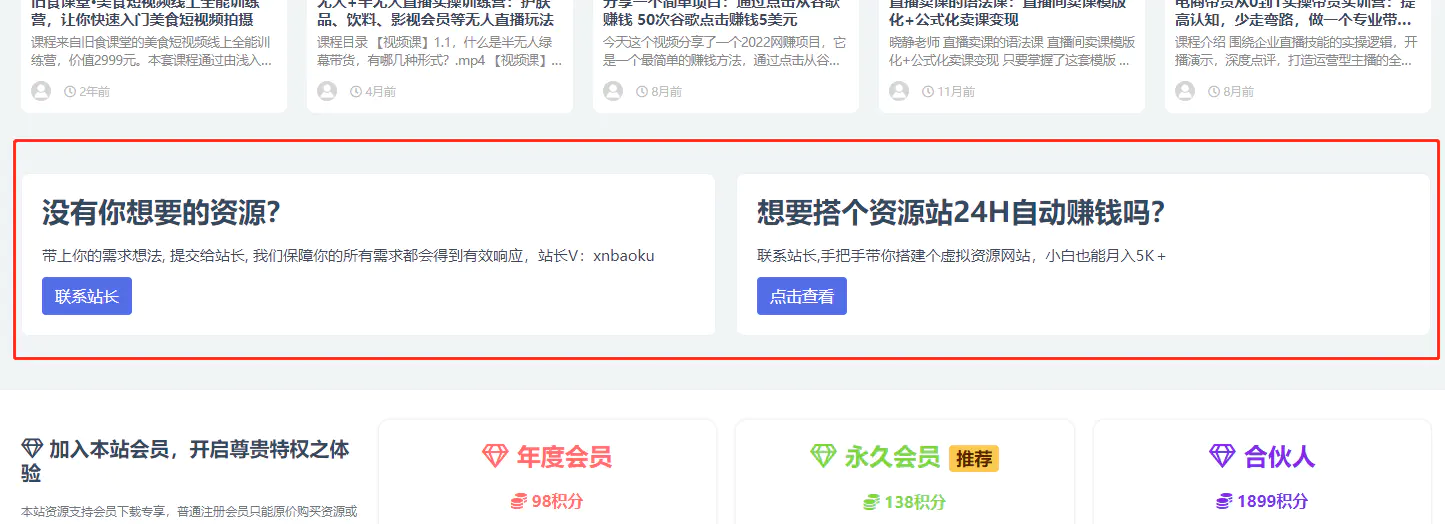Viewport: 1445px width, 524px height.
Task: Open the 无人直播玩法 course title link
Action: [x=435, y=19]
